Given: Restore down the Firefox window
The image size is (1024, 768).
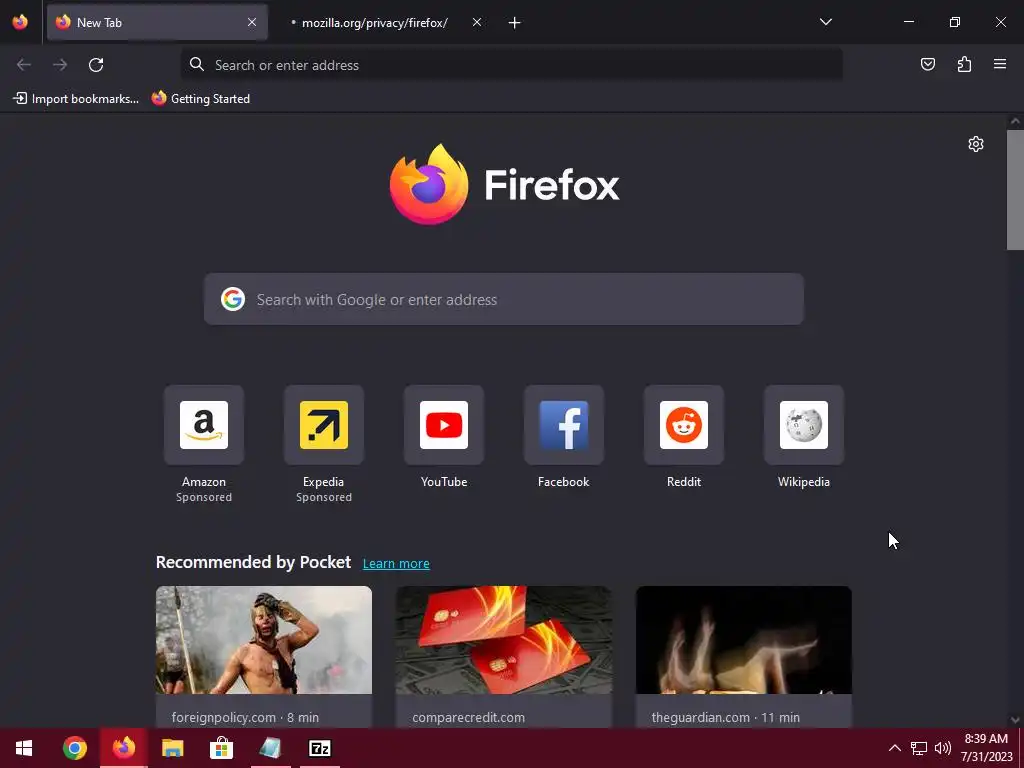Looking at the screenshot, I should pos(955,22).
